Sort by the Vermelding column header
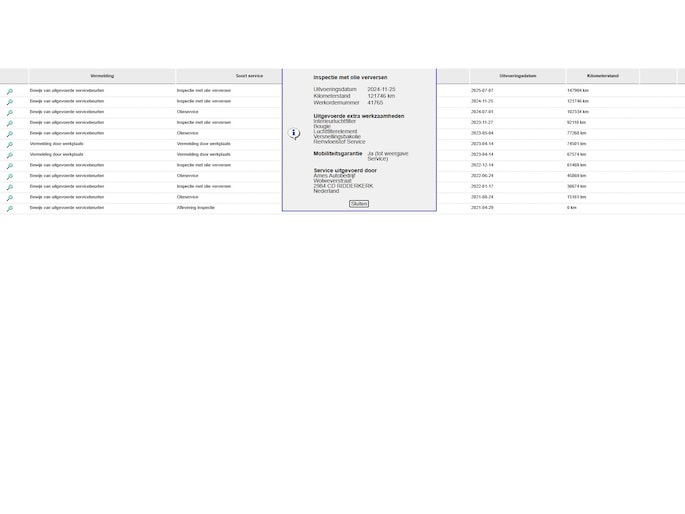Image resolution: width=685 pixels, height=514 pixels. 102,76
